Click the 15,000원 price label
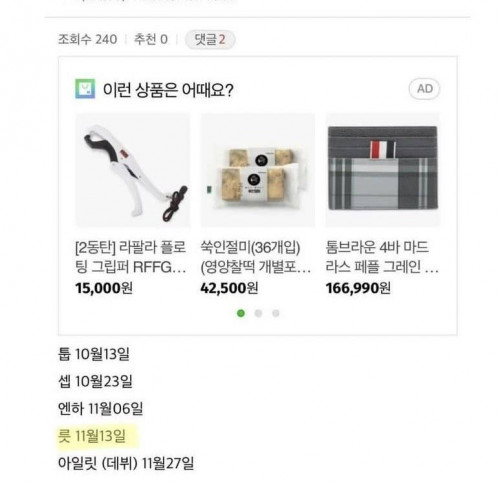The width and height of the screenshot is (500, 483). point(104,288)
